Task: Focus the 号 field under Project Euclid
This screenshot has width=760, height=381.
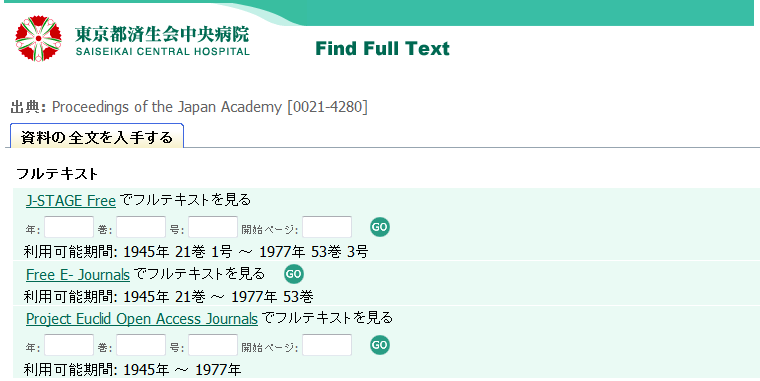Action: pyautogui.click(x=213, y=345)
